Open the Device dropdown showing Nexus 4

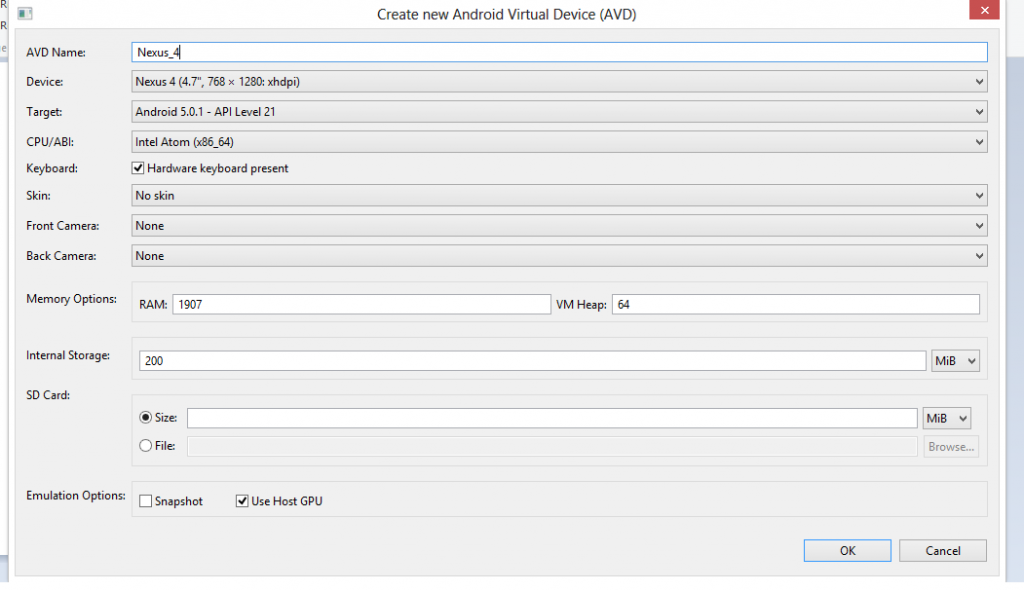pyautogui.click(x=559, y=82)
